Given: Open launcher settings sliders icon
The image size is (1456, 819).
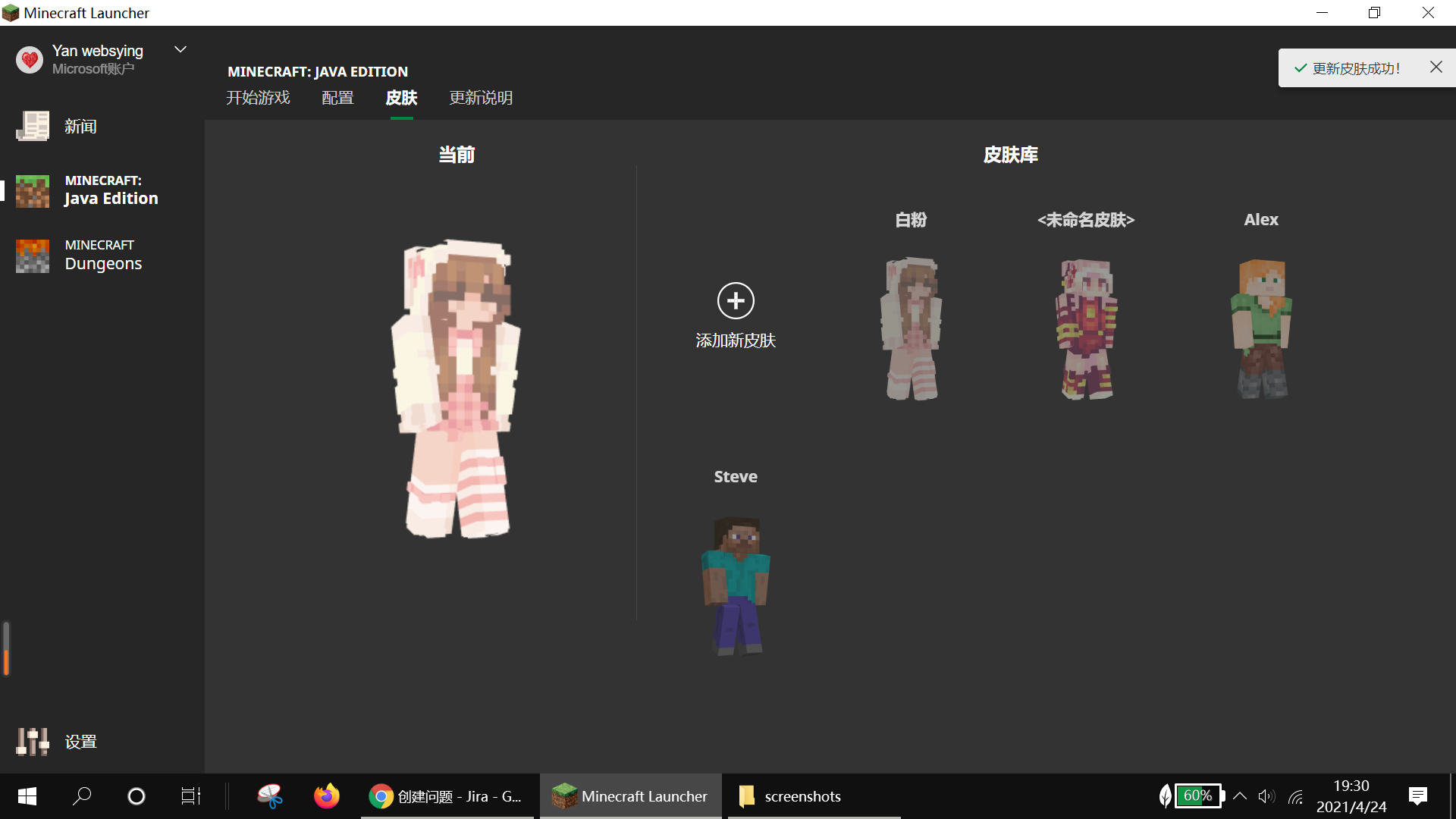Looking at the screenshot, I should (x=33, y=741).
